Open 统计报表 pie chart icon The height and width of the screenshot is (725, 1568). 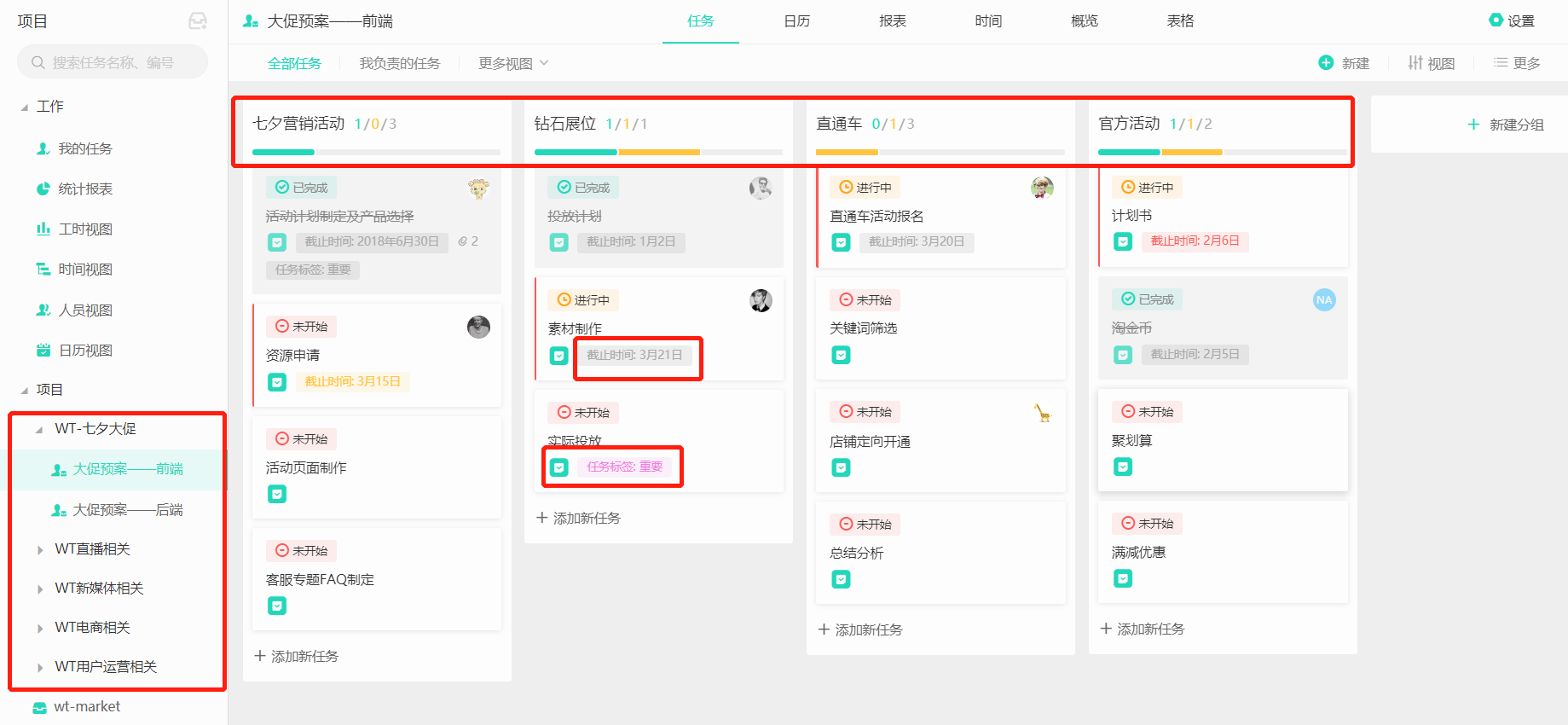[x=43, y=188]
